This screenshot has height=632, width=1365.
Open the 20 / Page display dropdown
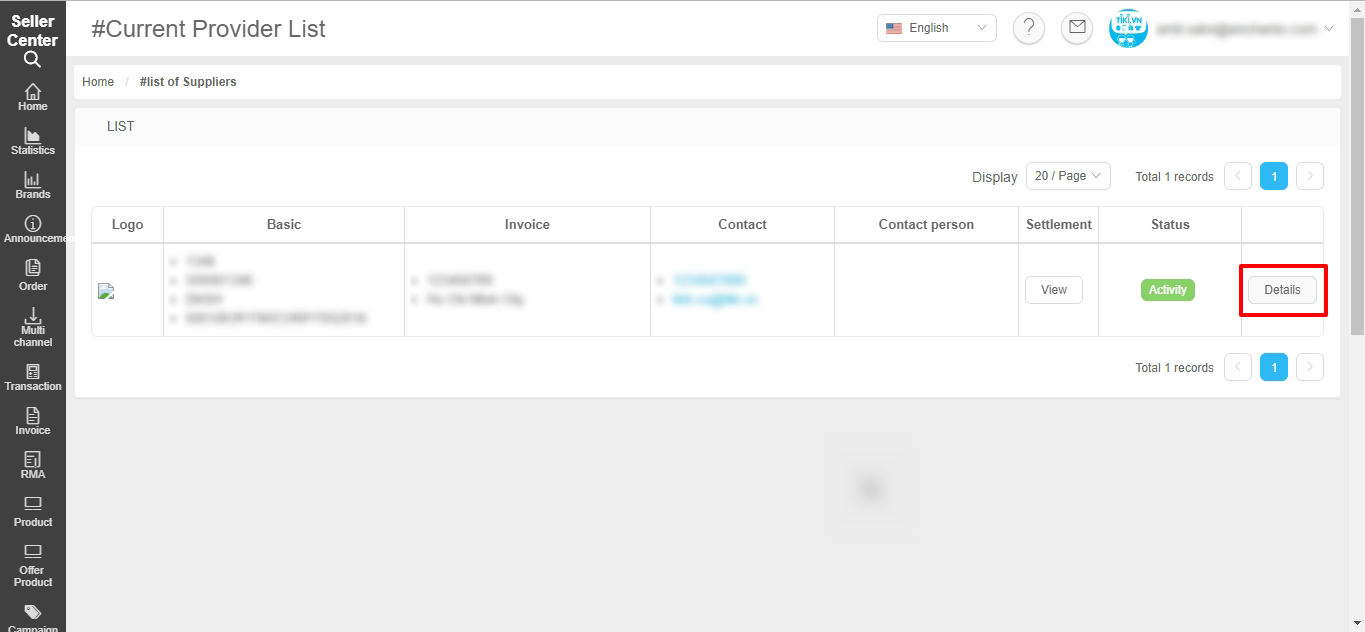[1068, 176]
